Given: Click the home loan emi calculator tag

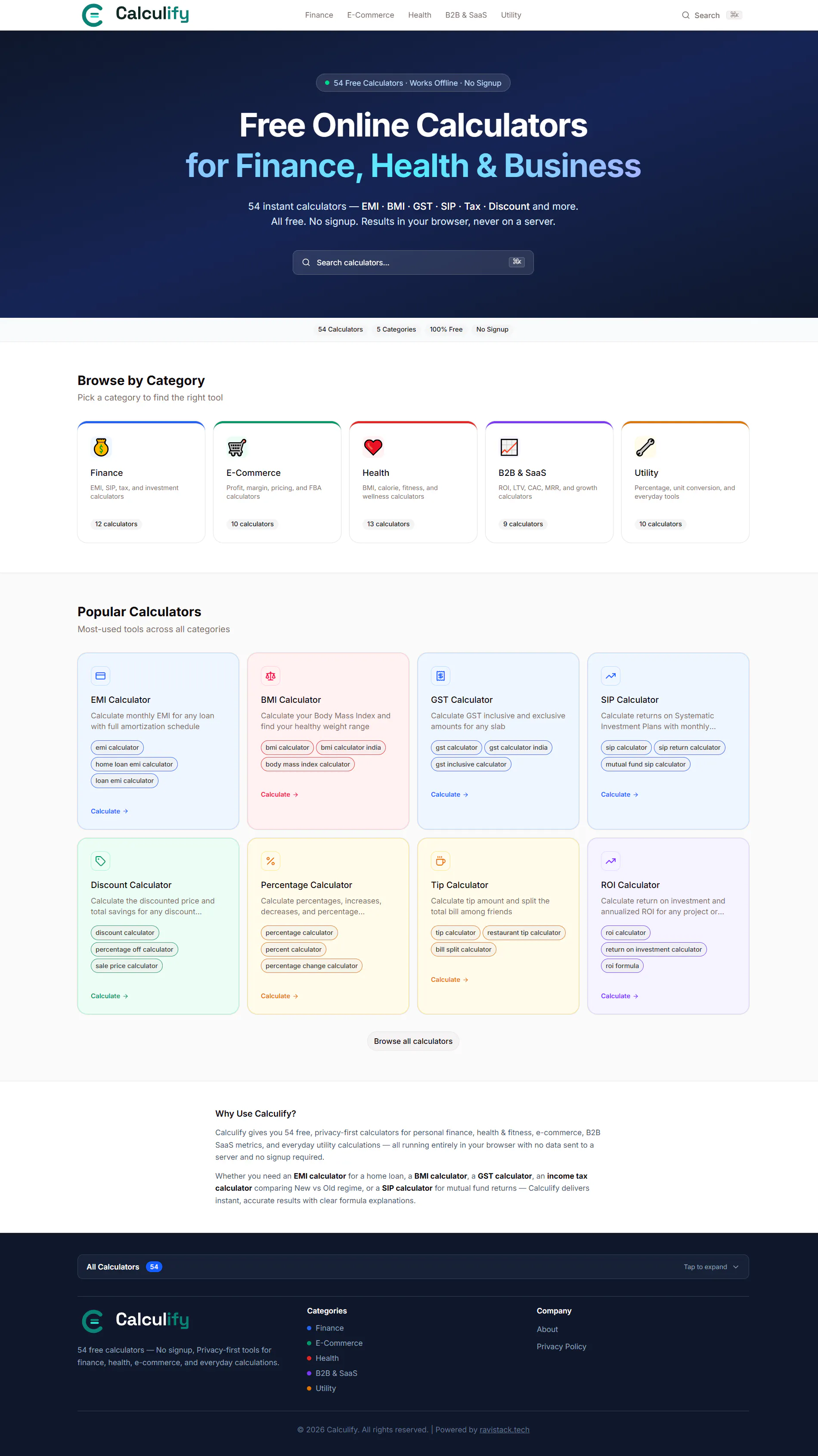Looking at the screenshot, I should pyautogui.click(x=134, y=764).
